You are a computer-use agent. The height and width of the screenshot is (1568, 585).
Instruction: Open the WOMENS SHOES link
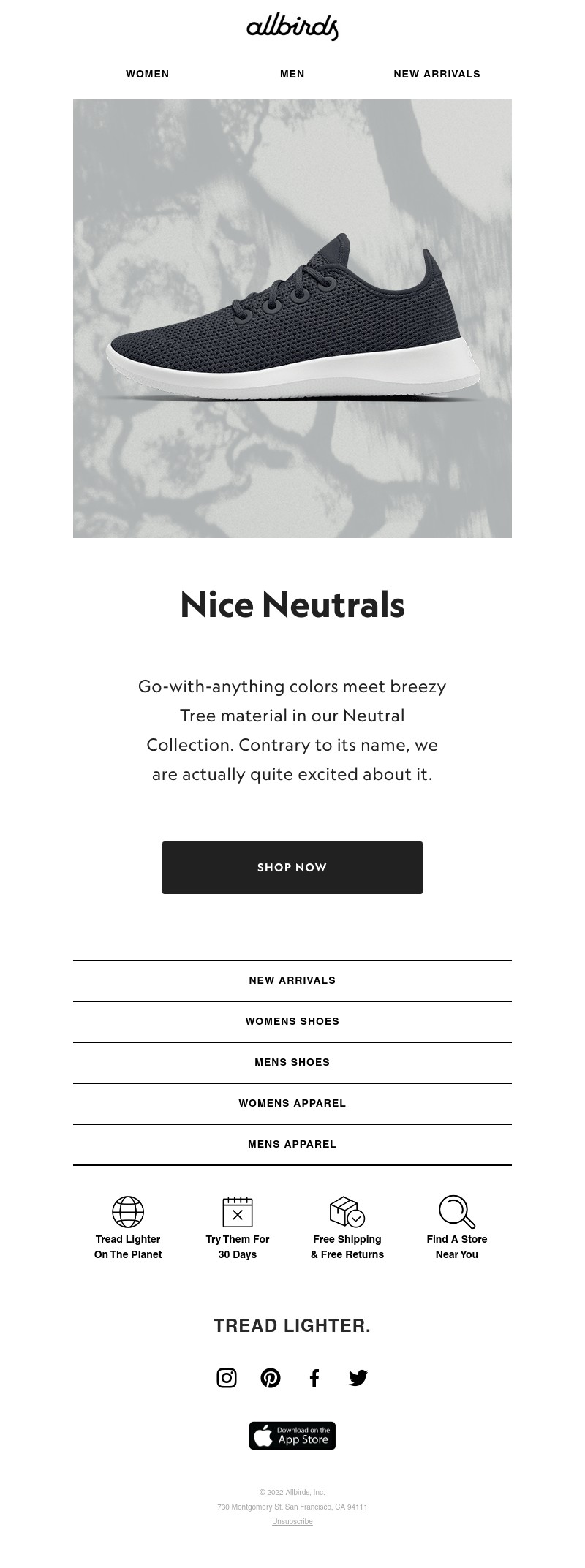point(292,1021)
